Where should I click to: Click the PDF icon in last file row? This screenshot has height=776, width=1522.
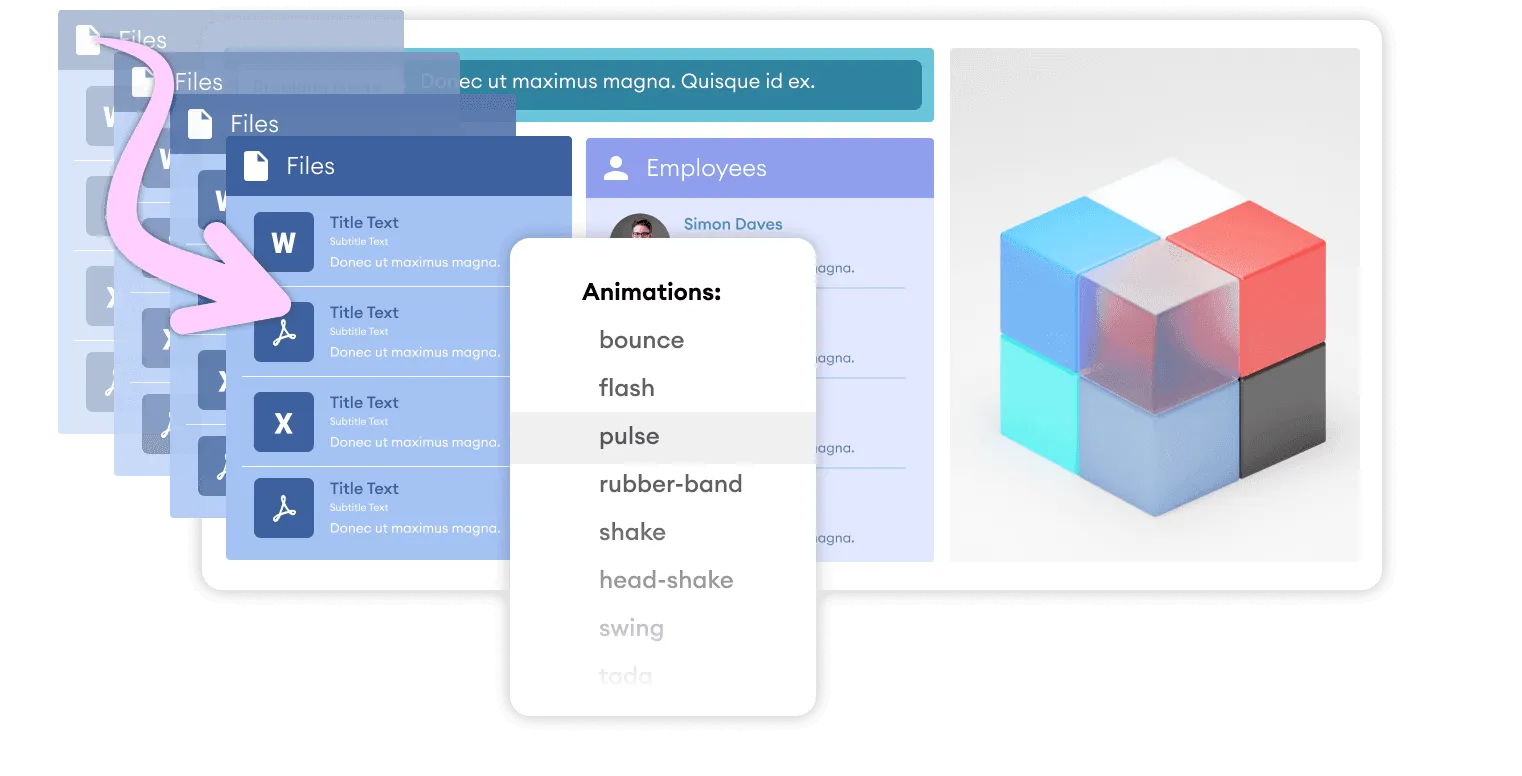click(x=284, y=508)
